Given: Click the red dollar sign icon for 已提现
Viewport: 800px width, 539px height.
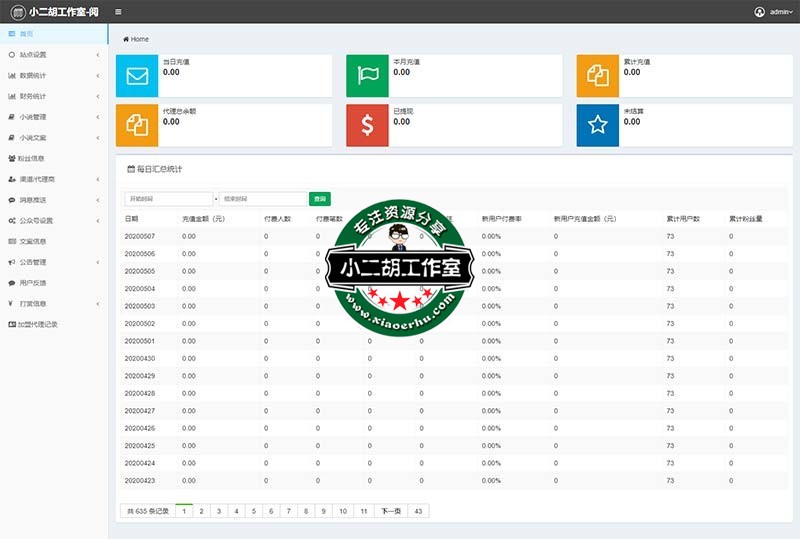Looking at the screenshot, I should click(x=367, y=125).
